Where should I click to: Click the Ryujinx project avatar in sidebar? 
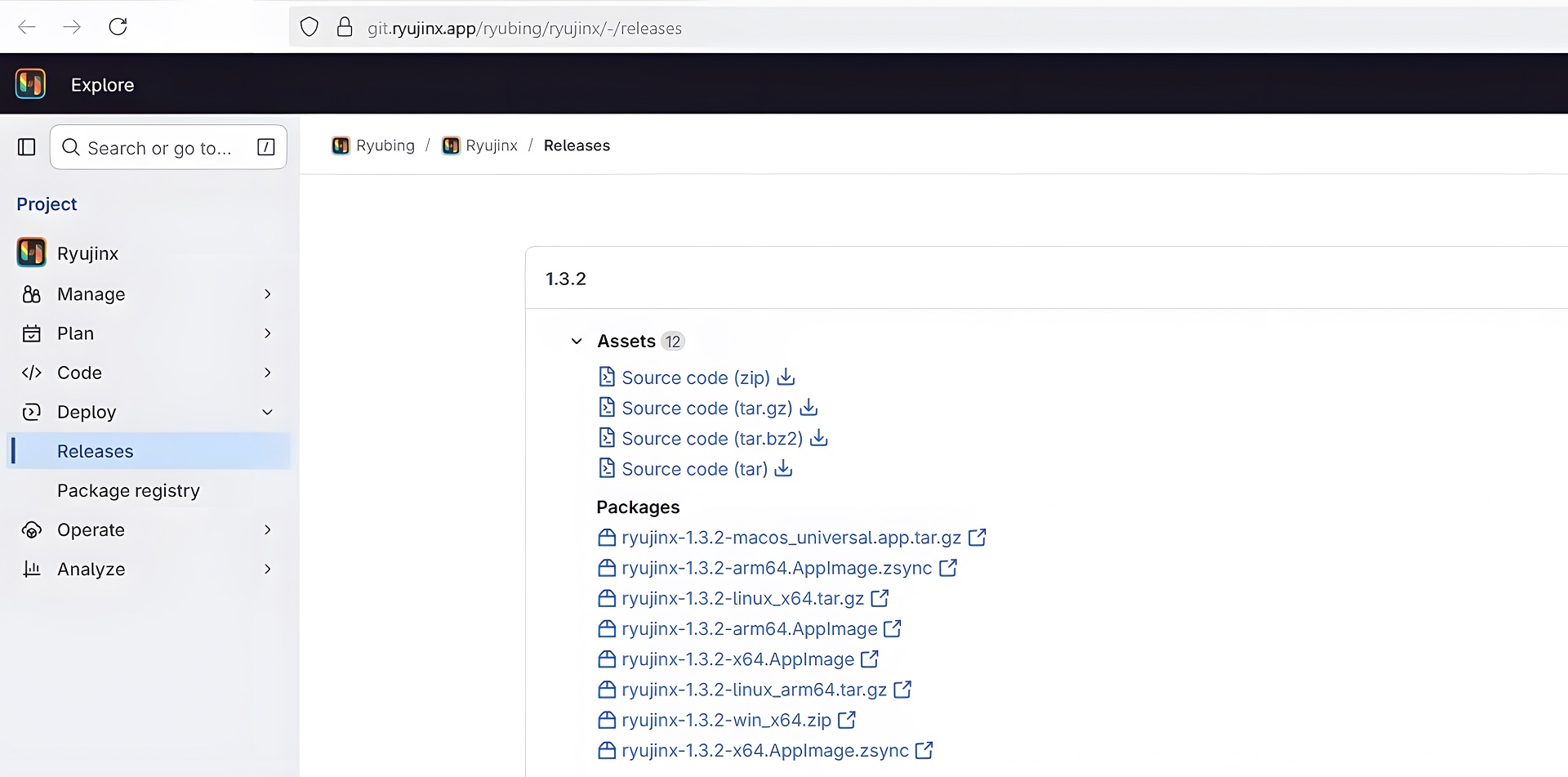coord(32,252)
